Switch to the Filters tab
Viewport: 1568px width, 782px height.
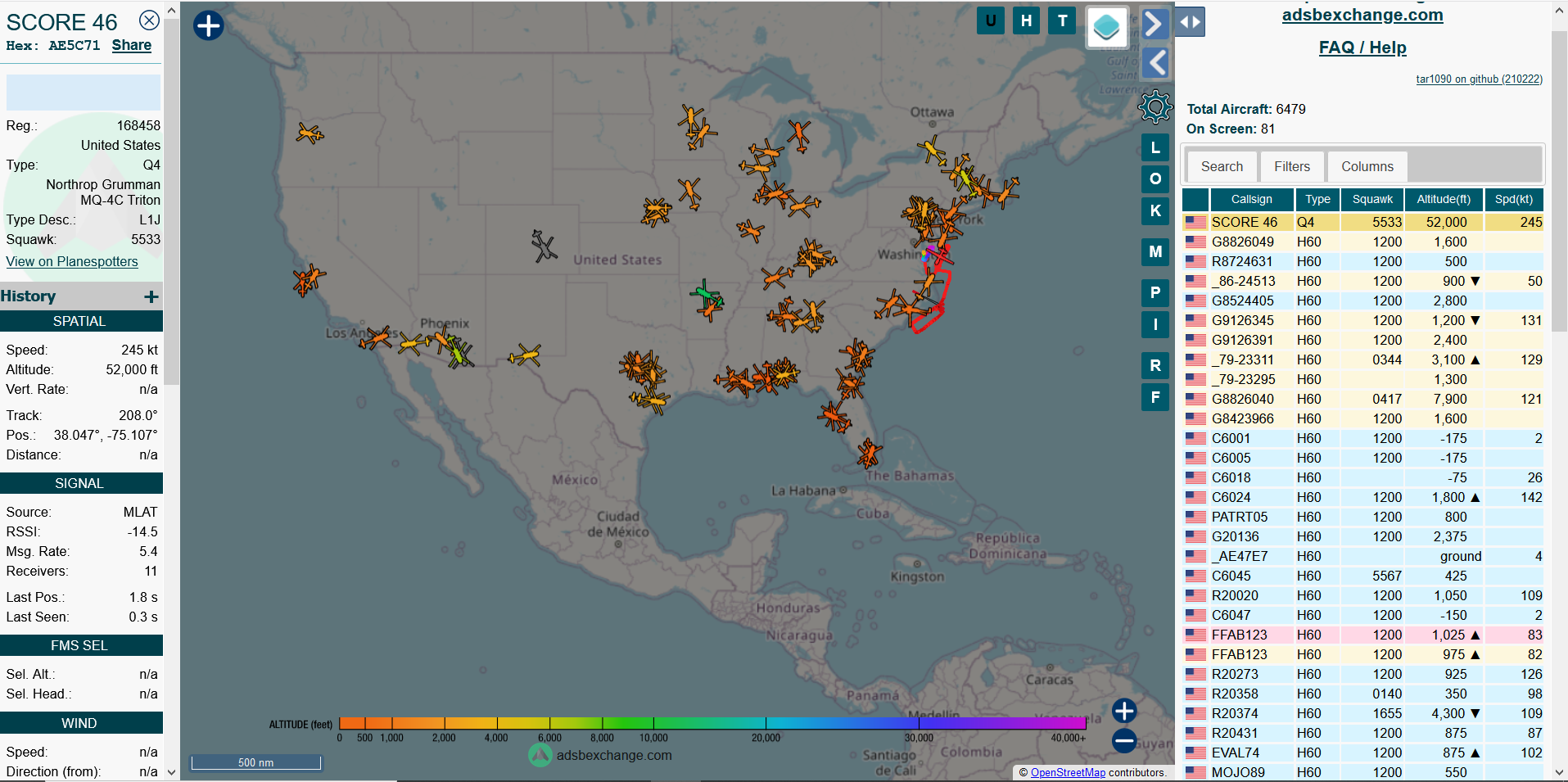click(1292, 166)
